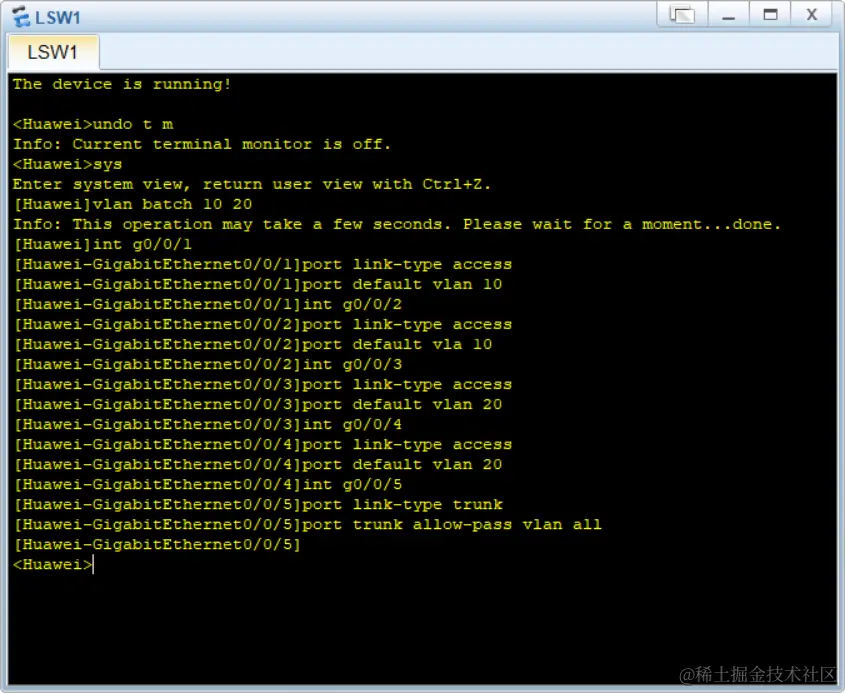
Task: Click GigabitEthernet0/0/3 'port default vlan 20' line
Action: tap(258, 404)
